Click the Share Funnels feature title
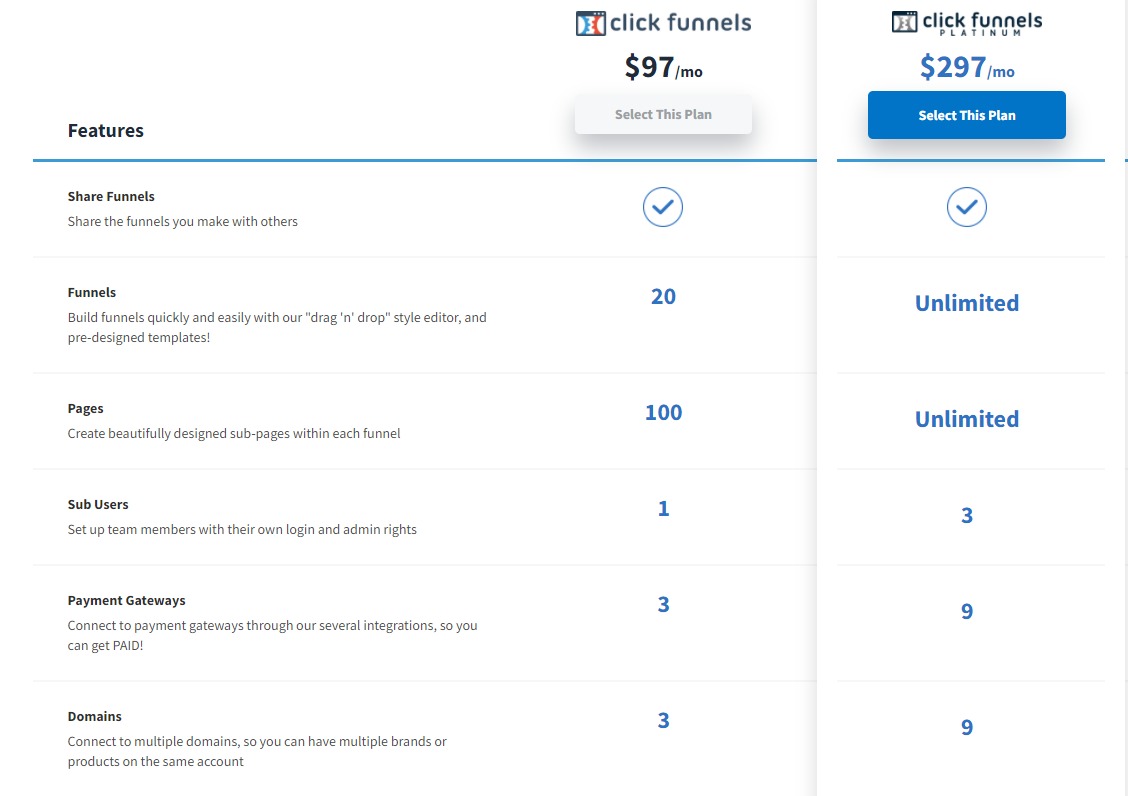Image resolution: width=1128 pixels, height=796 pixels. (x=111, y=196)
